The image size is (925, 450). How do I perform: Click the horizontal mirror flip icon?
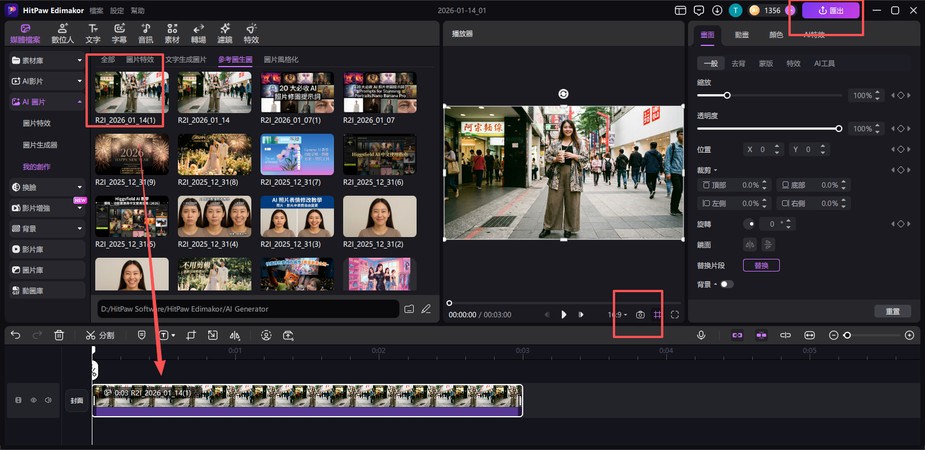pyautogui.click(x=750, y=244)
